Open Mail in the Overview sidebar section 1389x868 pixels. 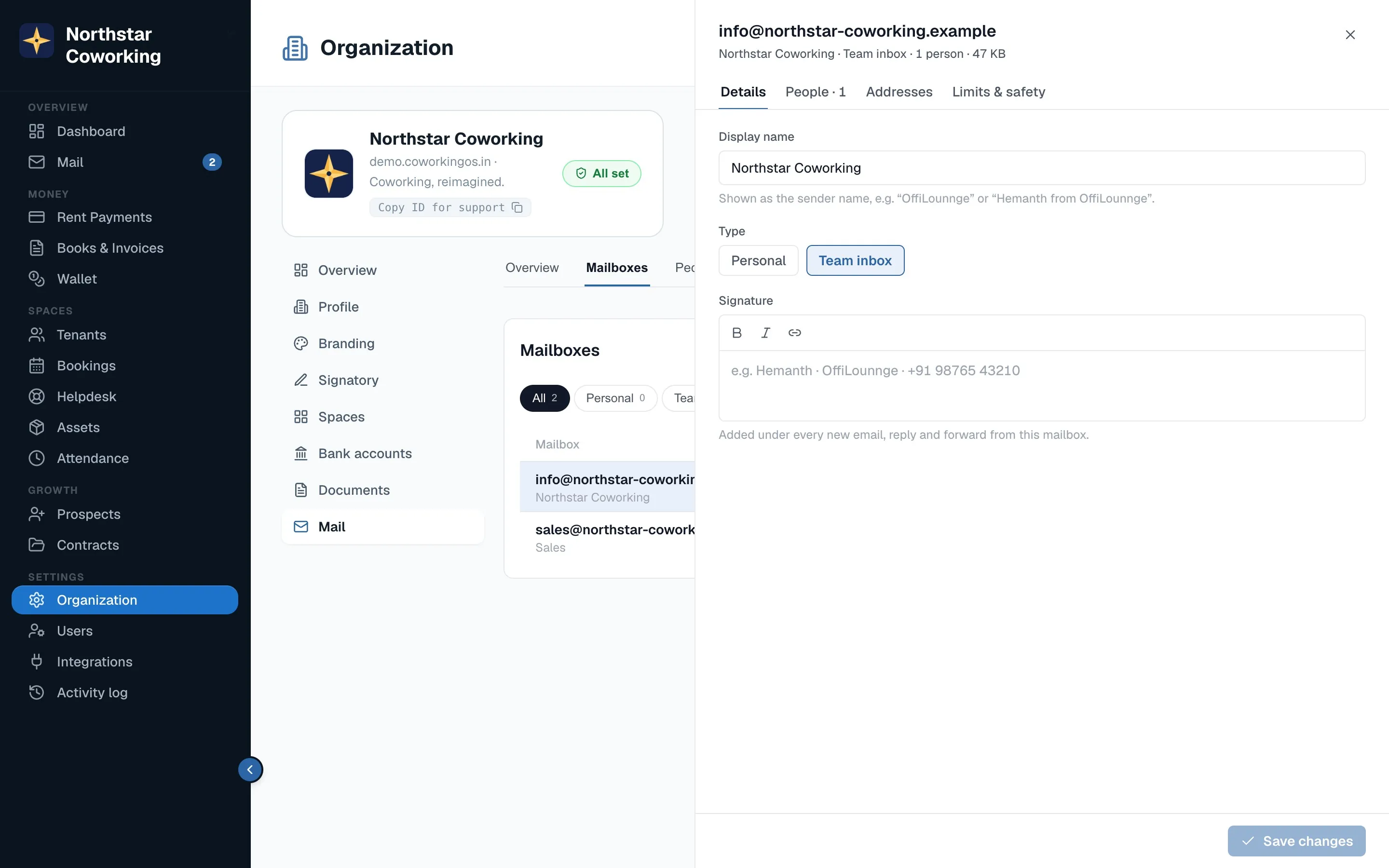point(124,163)
